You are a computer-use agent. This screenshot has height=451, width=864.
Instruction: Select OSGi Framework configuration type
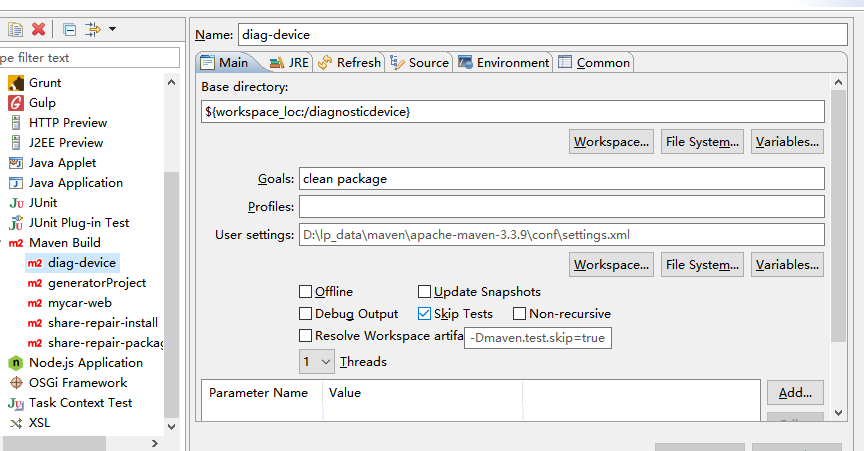click(78, 383)
